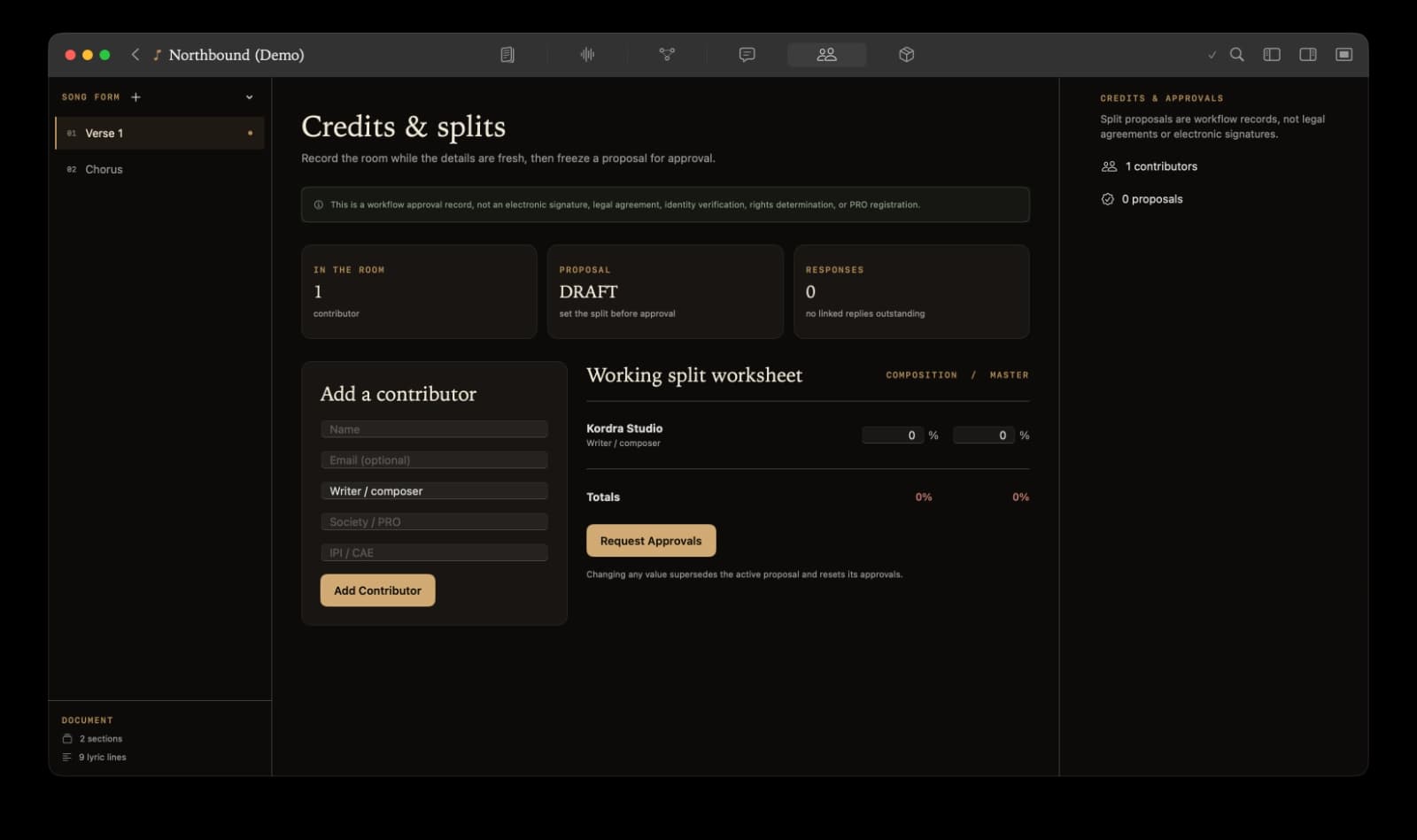
Task: Click the Add Contributor button
Action: click(377, 590)
